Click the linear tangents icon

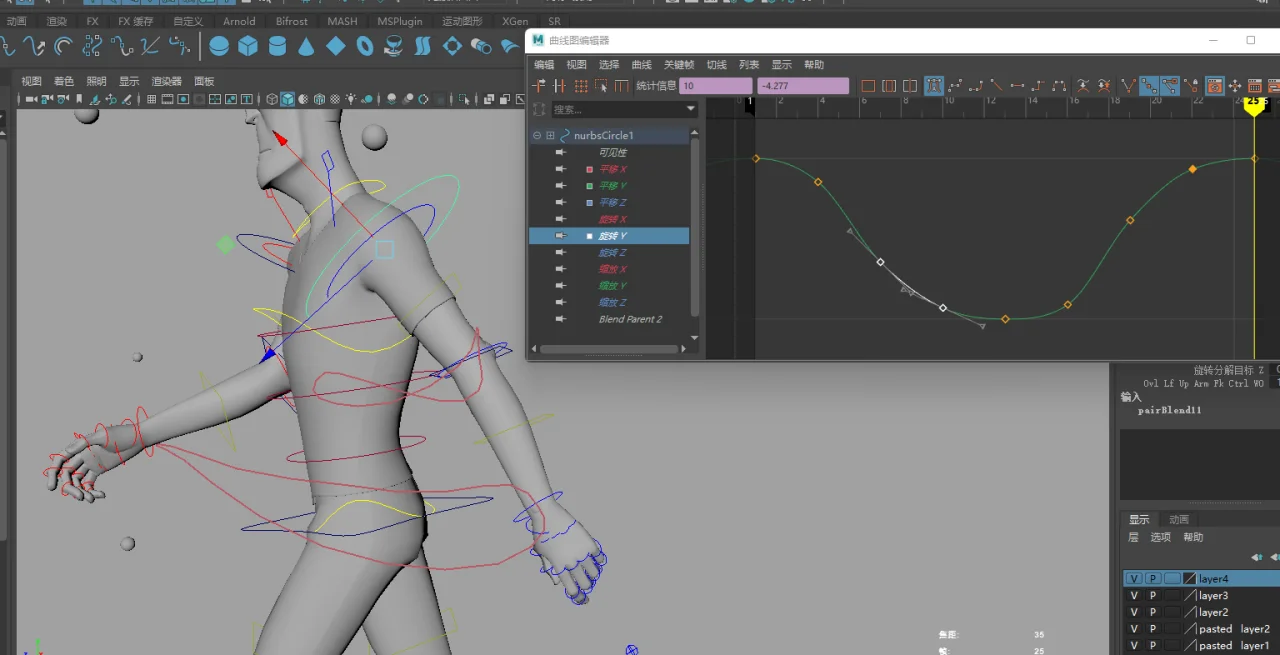pos(996,86)
